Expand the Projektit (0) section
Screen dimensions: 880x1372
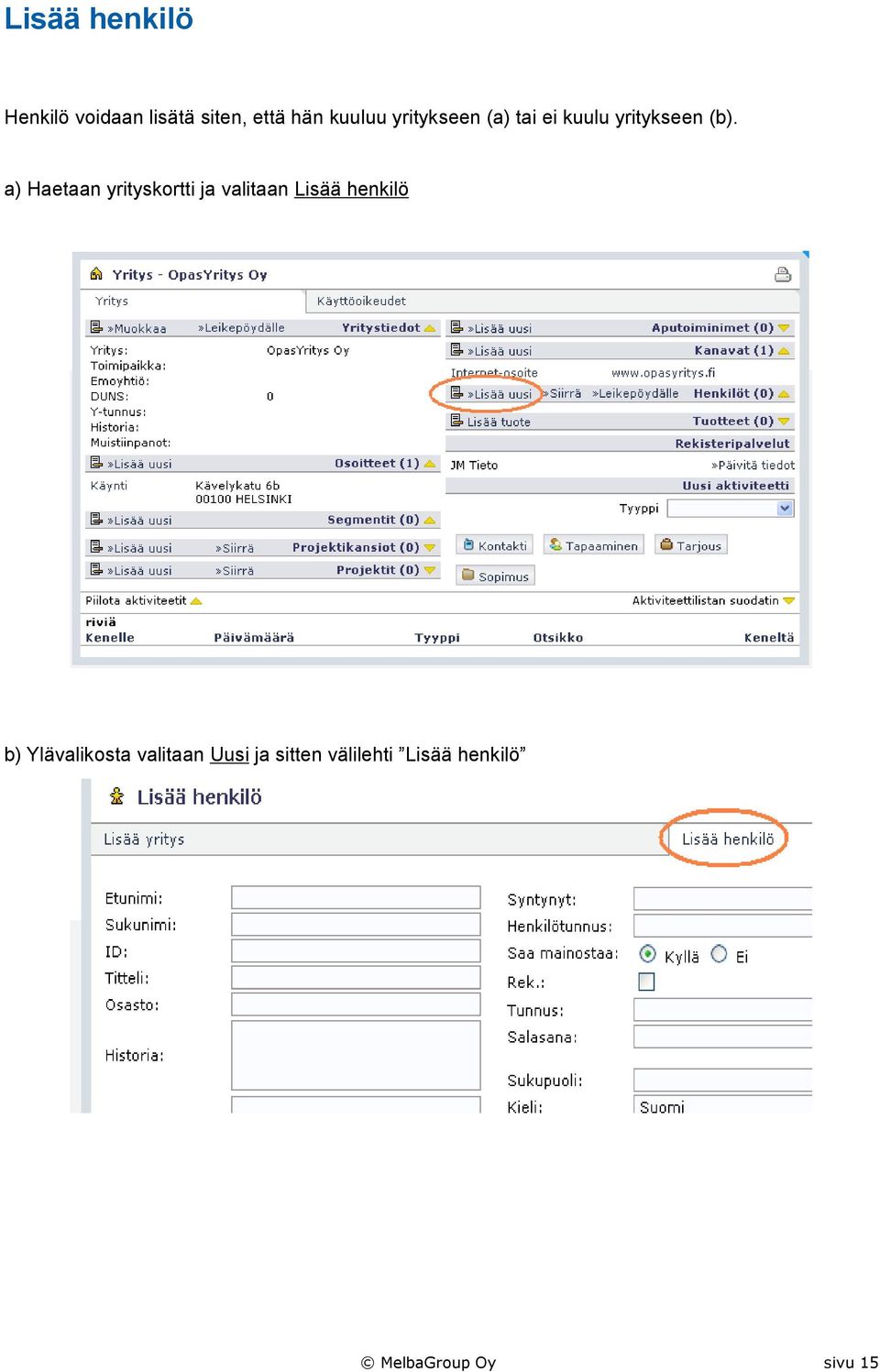click(430, 570)
